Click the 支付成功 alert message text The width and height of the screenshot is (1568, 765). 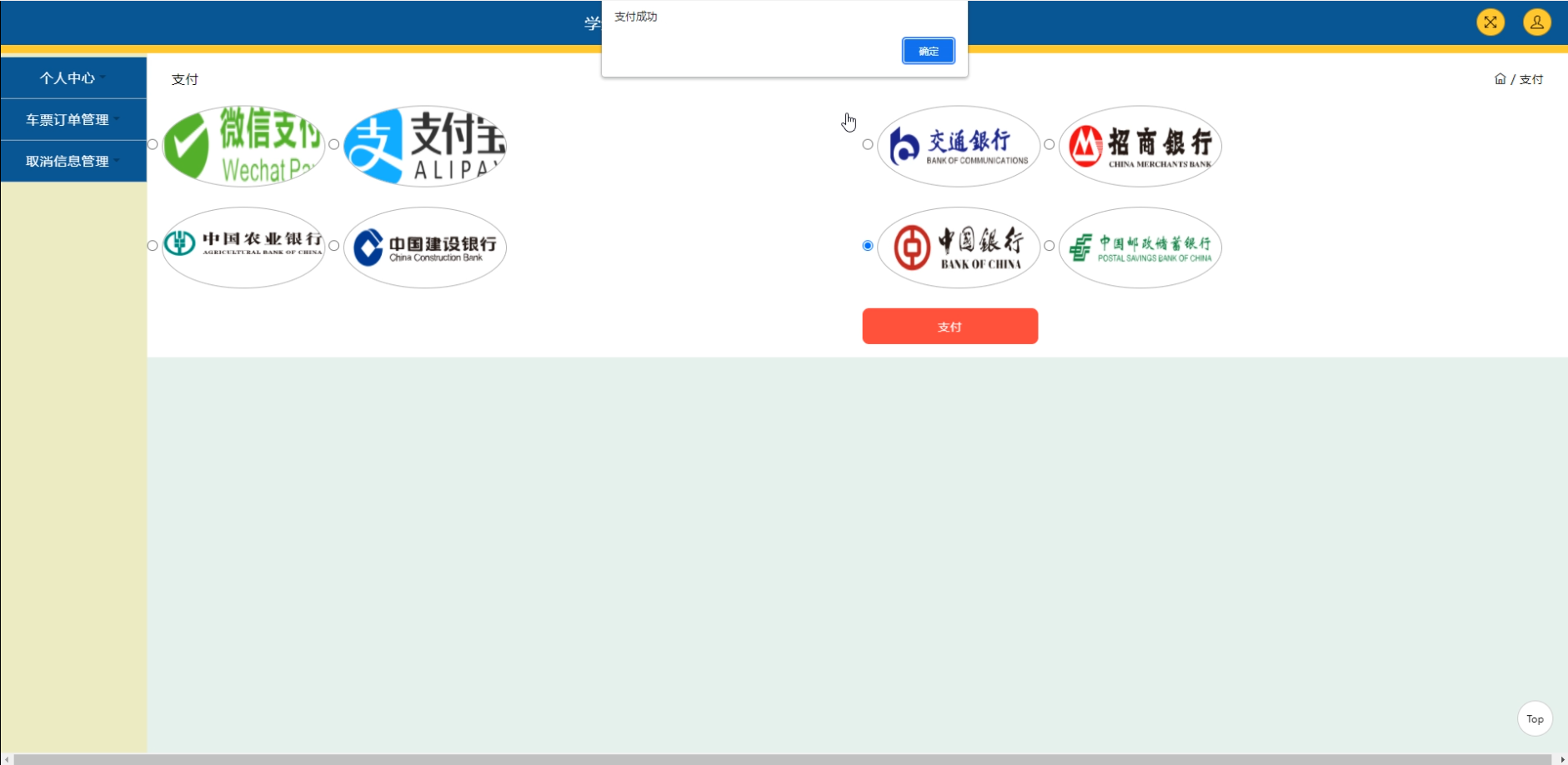coord(635,17)
